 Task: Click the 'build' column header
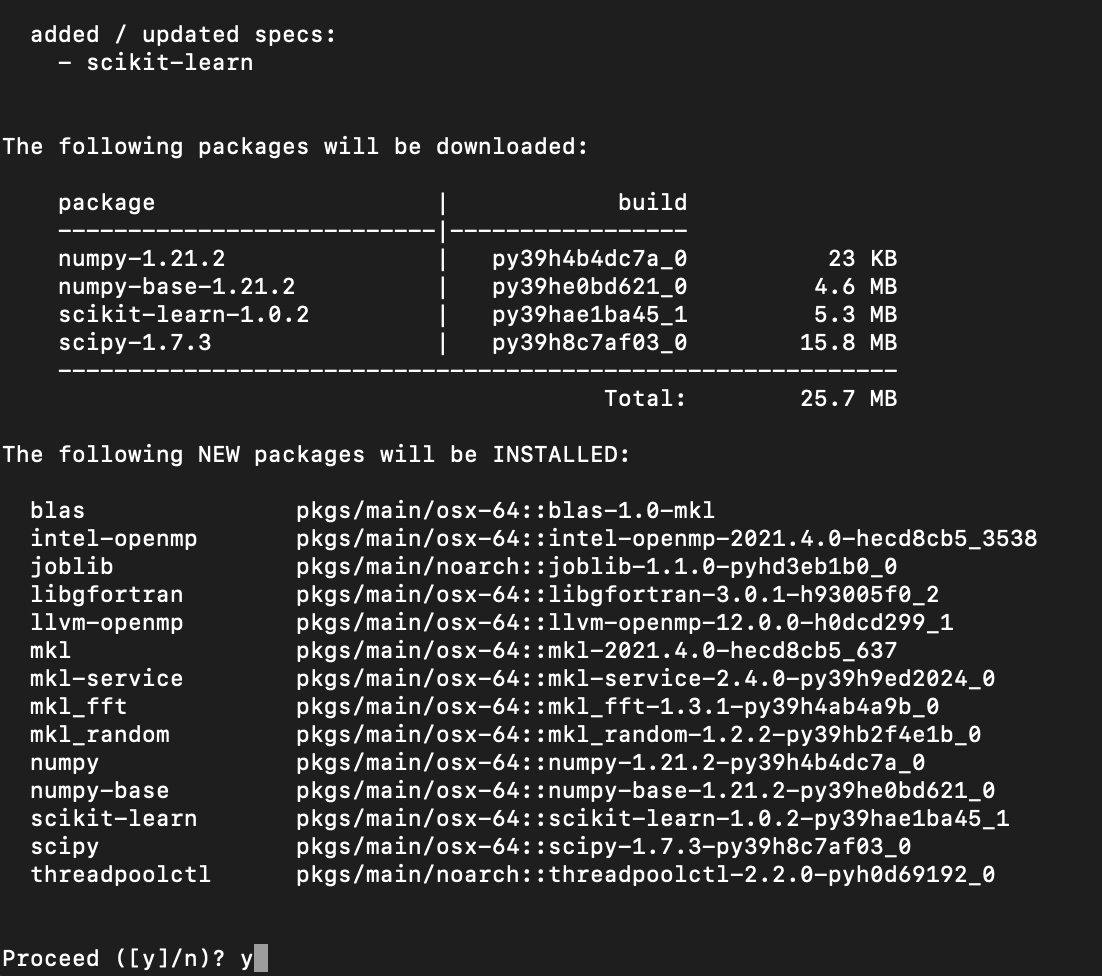coord(652,202)
